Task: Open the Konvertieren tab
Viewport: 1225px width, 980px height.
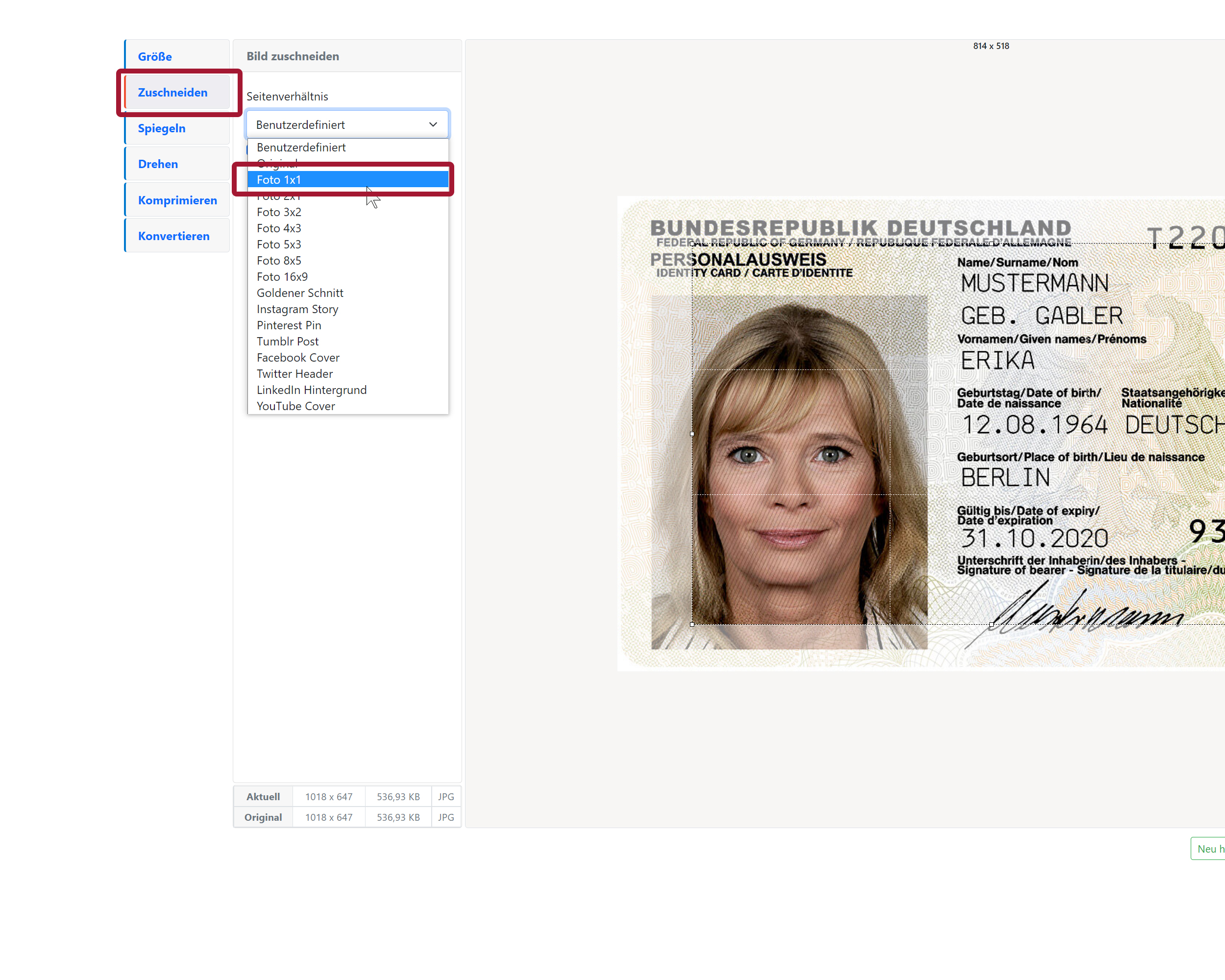Action: [x=173, y=236]
